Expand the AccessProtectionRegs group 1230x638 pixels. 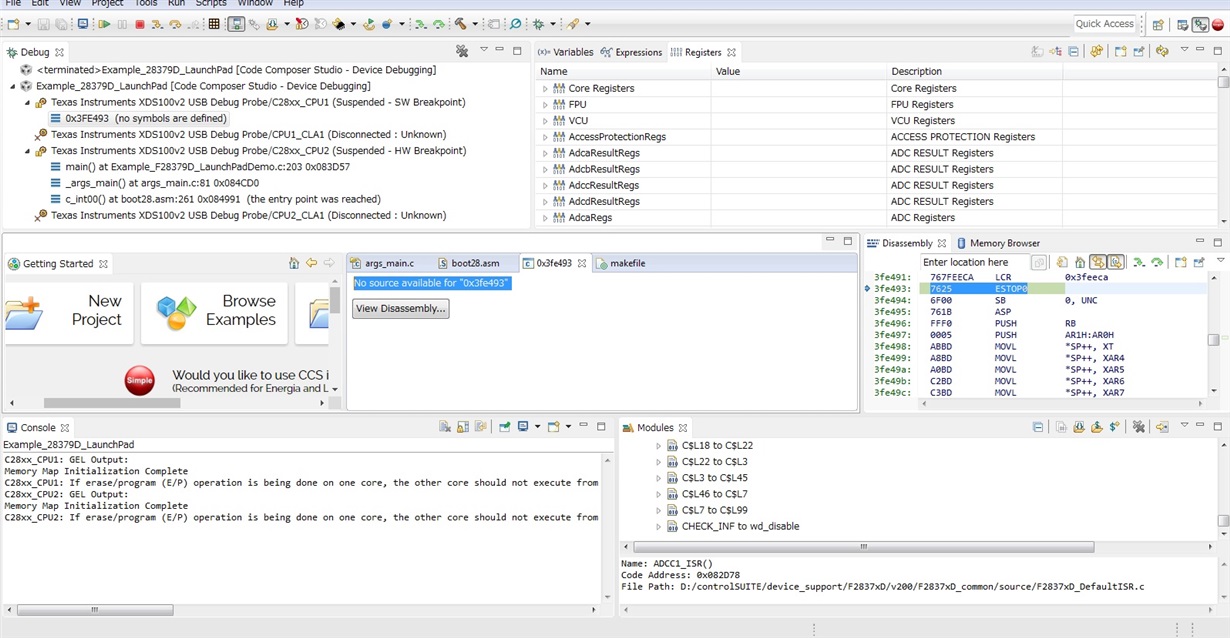point(545,137)
